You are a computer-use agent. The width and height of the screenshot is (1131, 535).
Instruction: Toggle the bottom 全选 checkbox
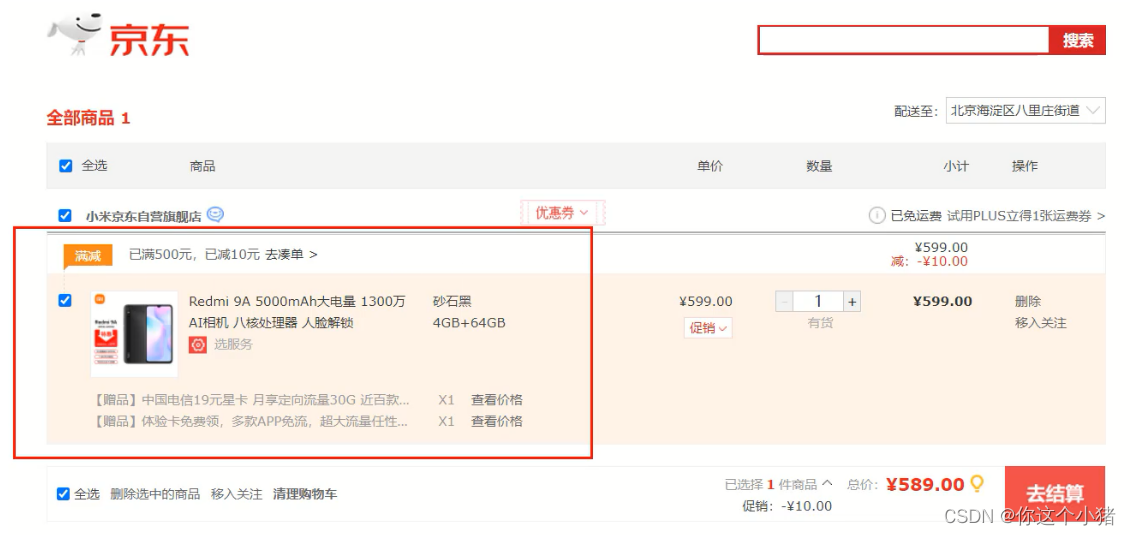tap(63, 494)
